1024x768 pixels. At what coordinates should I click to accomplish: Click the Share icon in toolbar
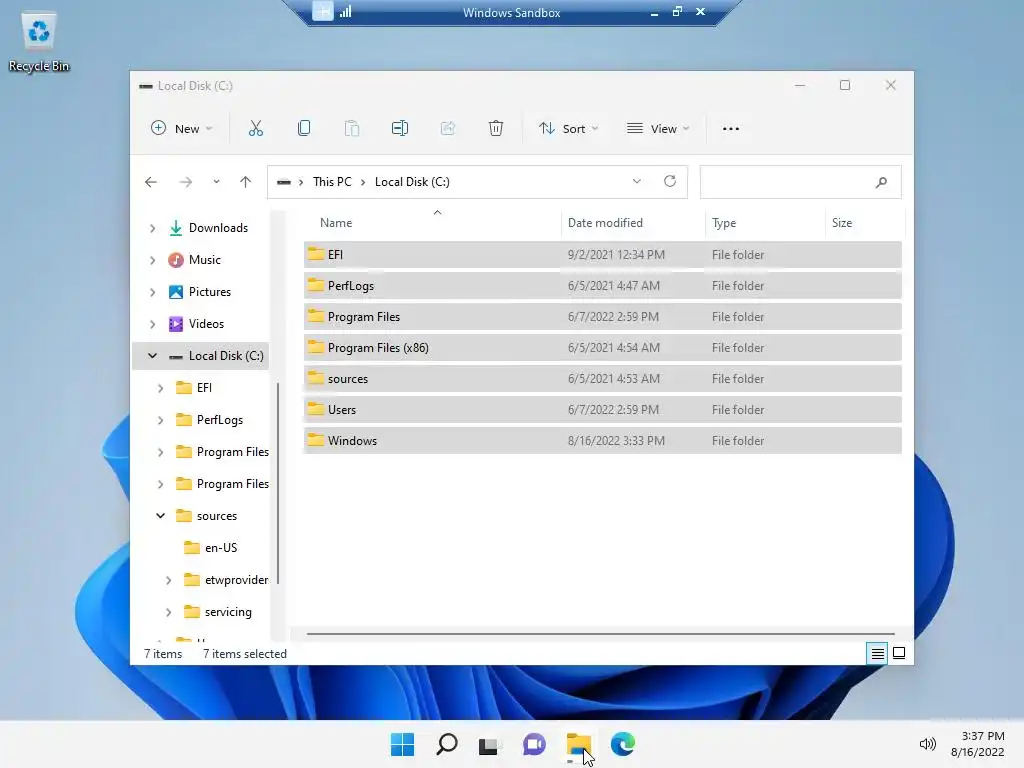(x=448, y=129)
